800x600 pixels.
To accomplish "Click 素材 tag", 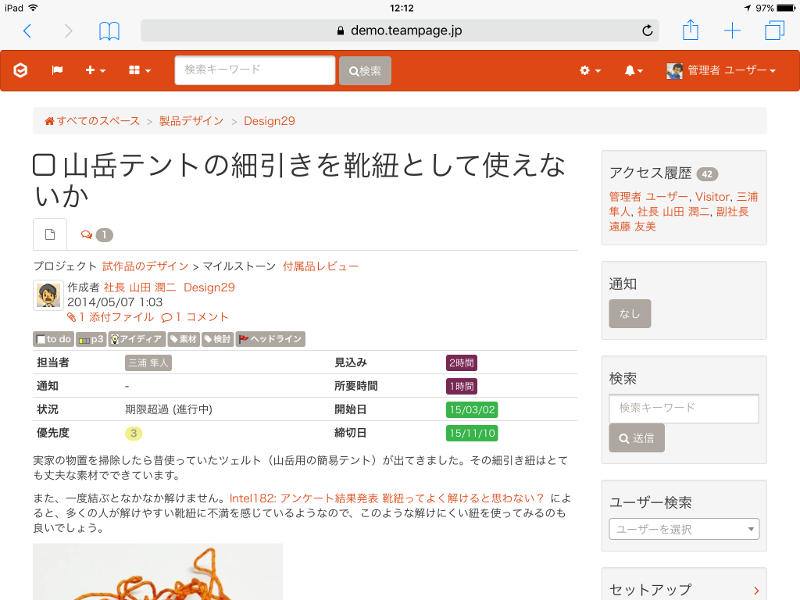I will (x=183, y=339).
